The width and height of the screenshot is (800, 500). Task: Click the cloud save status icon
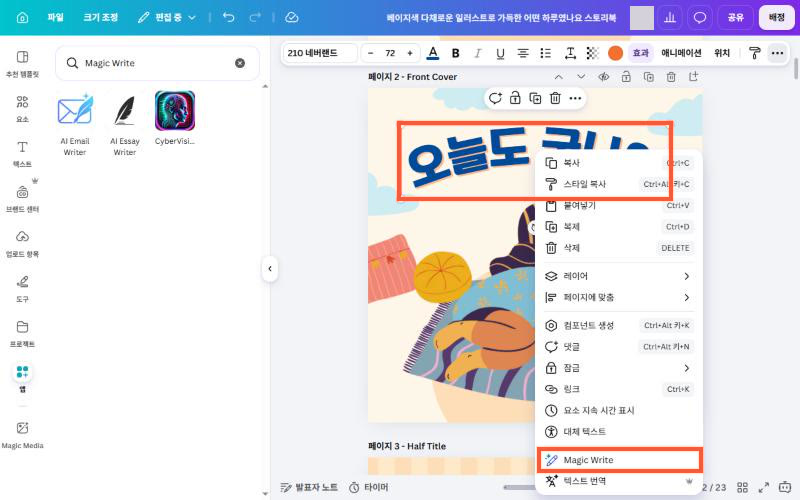pyautogui.click(x=291, y=18)
